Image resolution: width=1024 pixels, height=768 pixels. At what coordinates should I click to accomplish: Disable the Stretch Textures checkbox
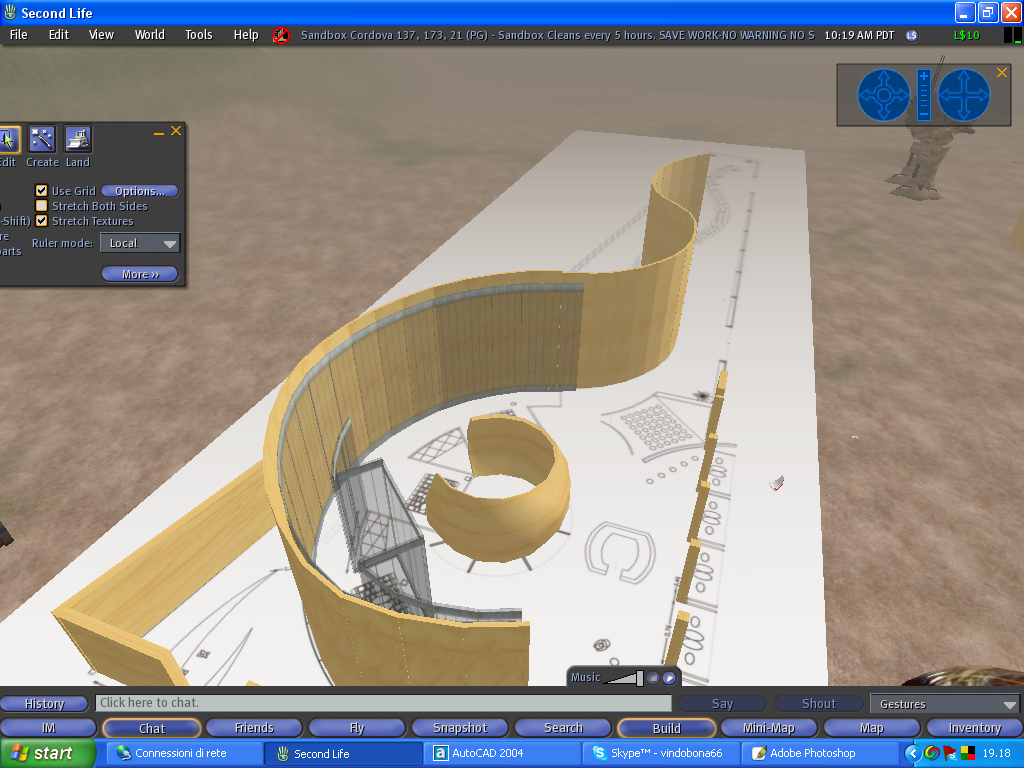(42, 221)
